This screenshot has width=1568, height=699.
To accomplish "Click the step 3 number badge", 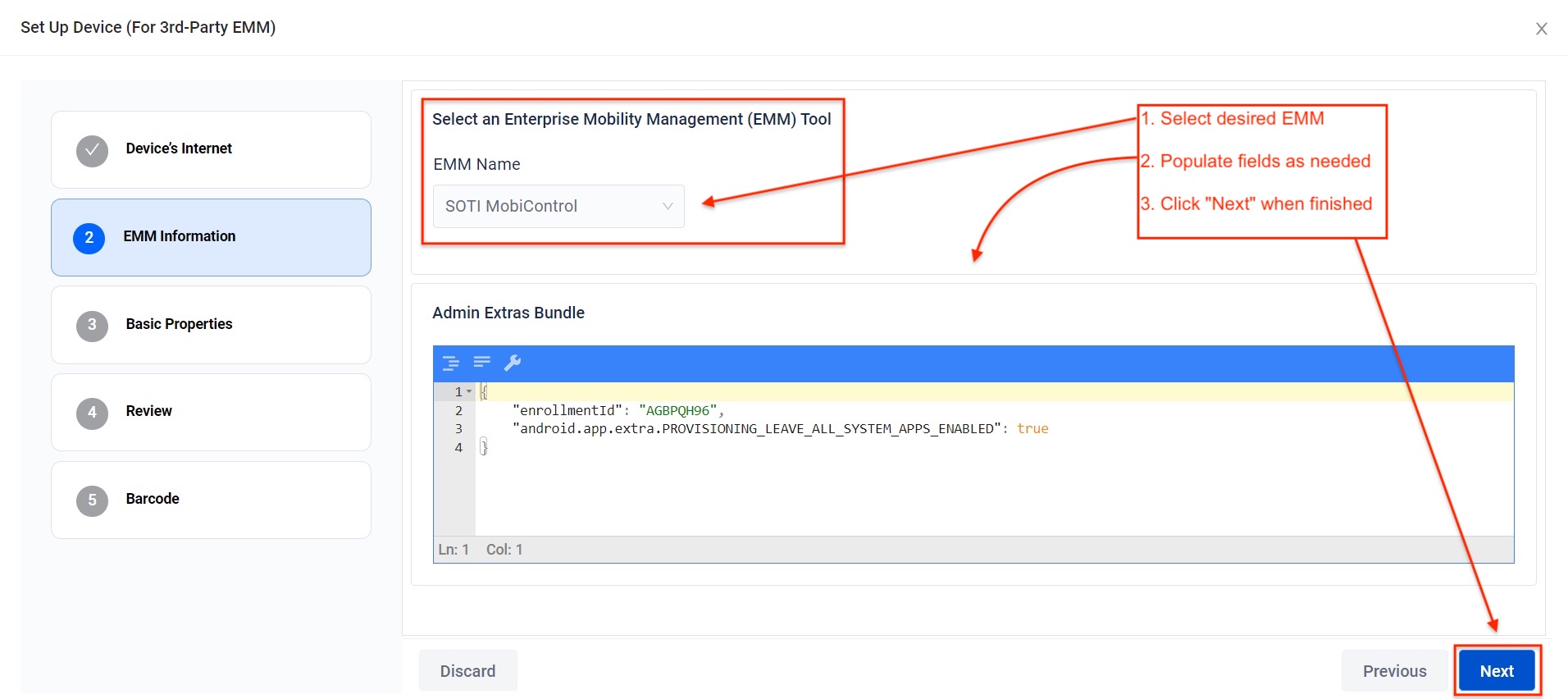I will coord(92,325).
